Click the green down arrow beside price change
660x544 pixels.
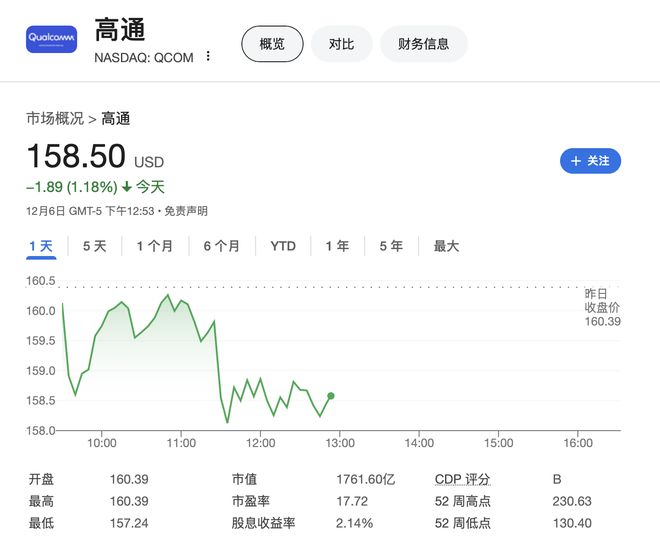(x=127, y=187)
